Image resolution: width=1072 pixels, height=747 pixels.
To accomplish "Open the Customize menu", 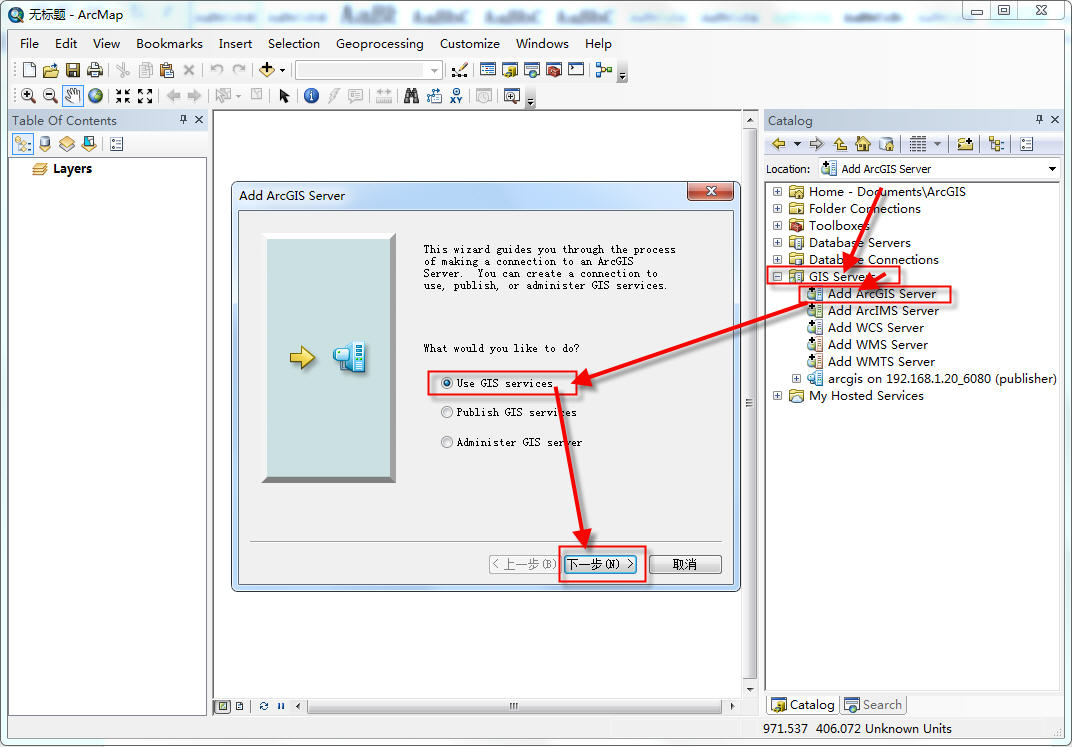I will [x=470, y=44].
